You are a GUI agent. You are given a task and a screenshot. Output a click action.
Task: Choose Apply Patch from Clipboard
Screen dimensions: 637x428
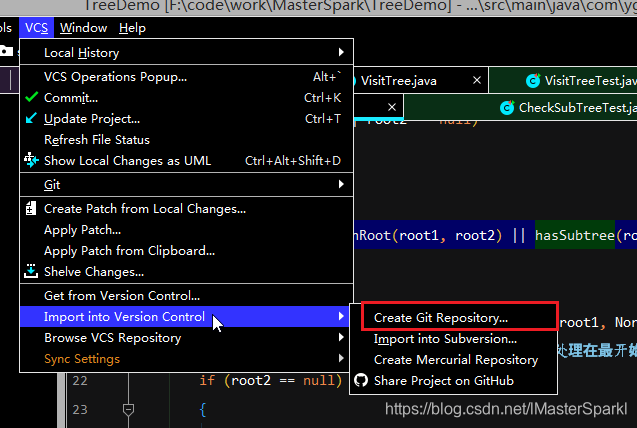[186, 251]
